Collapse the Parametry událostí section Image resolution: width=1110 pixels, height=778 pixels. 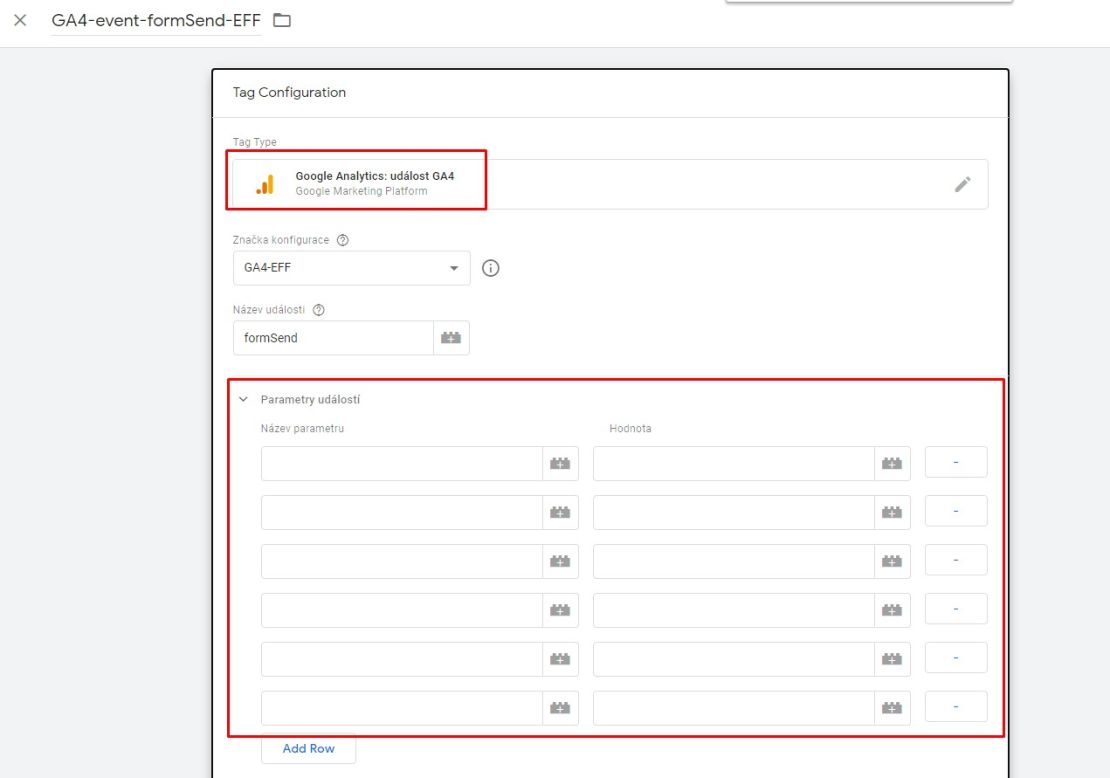[x=243, y=399]
